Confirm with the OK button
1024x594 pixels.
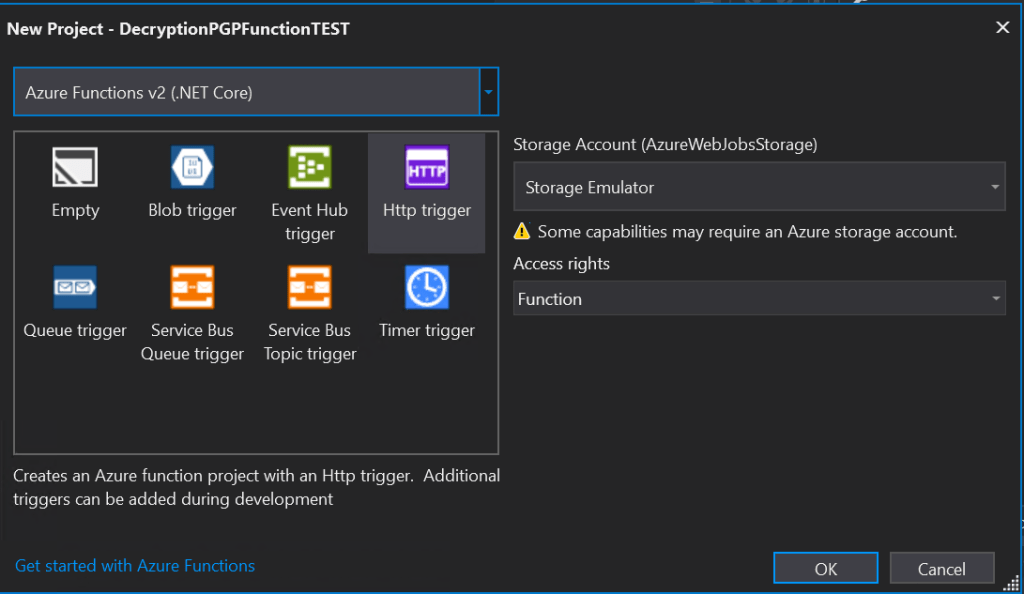[825, 569]
